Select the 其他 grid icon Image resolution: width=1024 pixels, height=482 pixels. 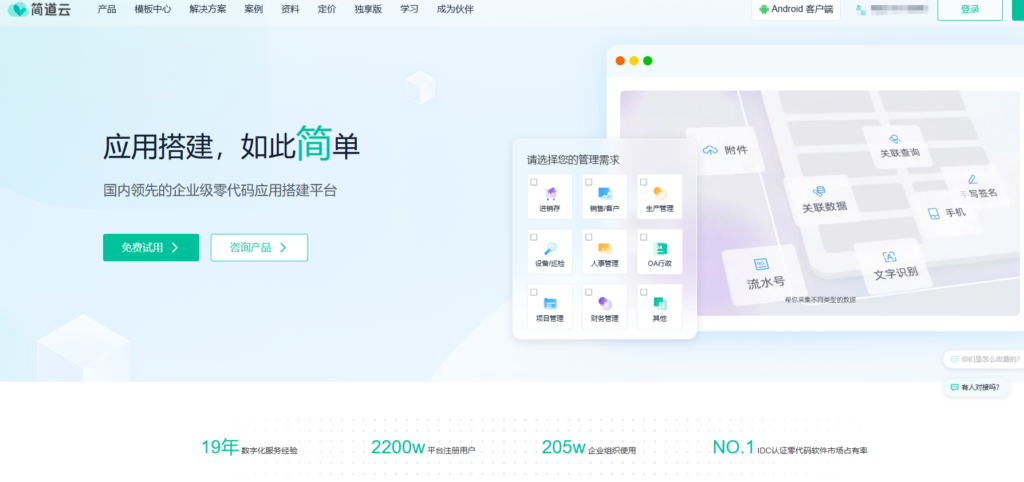[x=660, y=303]
